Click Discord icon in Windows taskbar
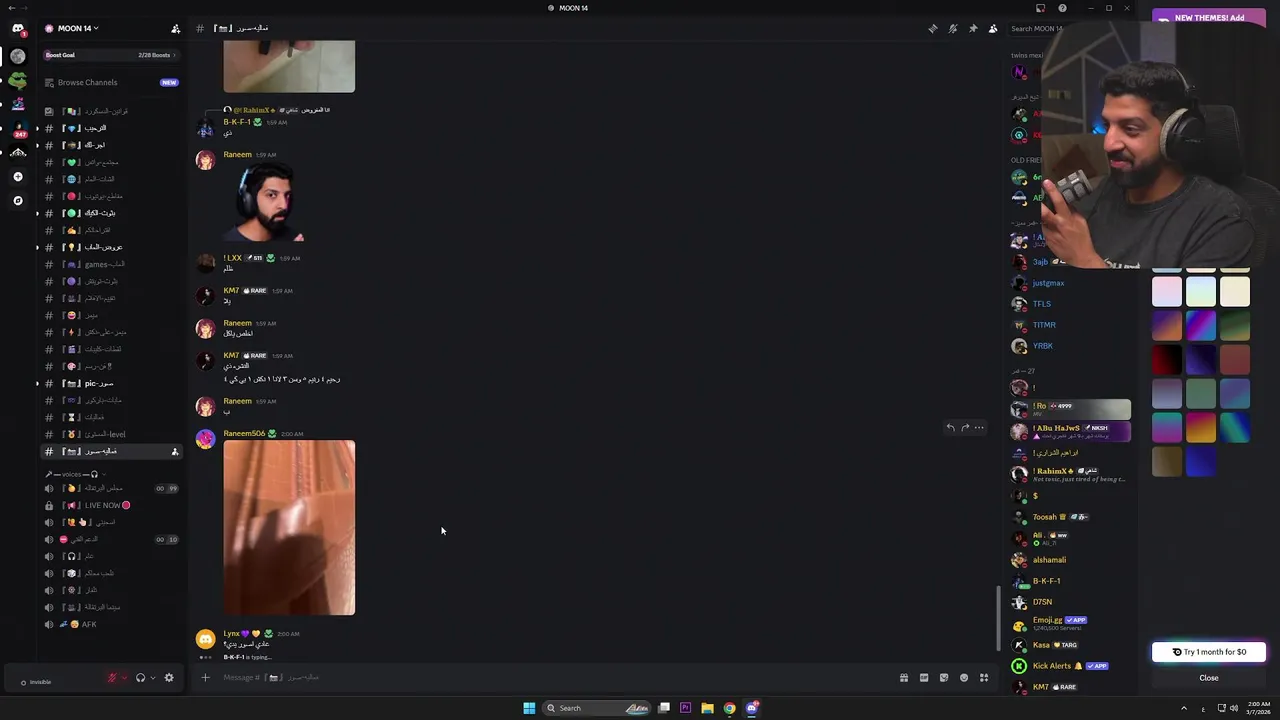 [x=752, y=708]
